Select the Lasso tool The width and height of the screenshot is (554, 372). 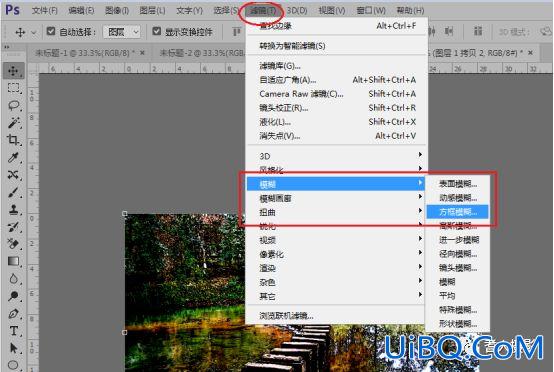(x=13, y=105)
